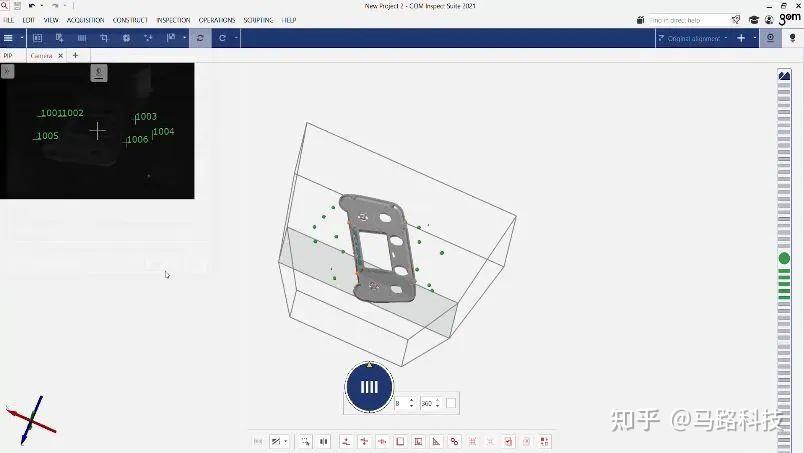Click the green current-stage marker on right timeline
Viewport: 804px width, 453px height.
(784, 259)
